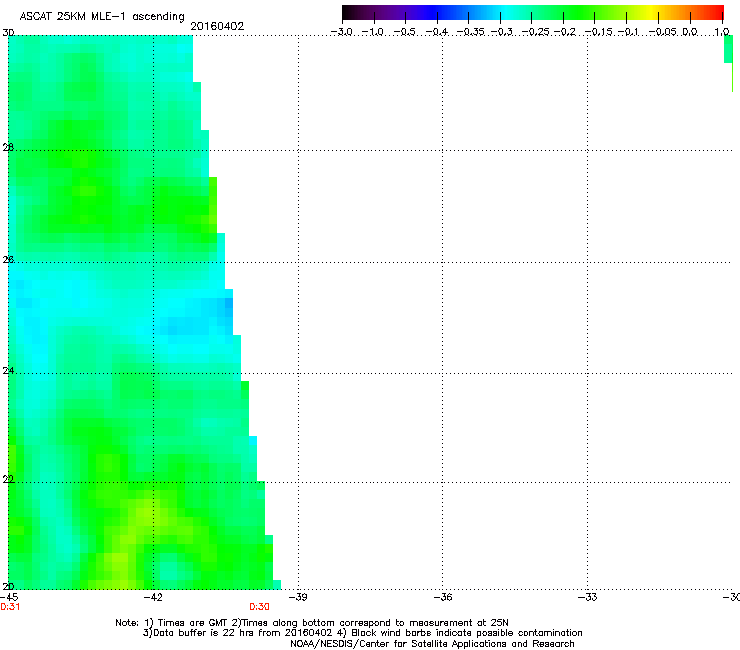The height and width of the screenshot is (650, 740).
Task: Click the NOAA/NESDIS credit line
Action: click(x=432, y=644)
